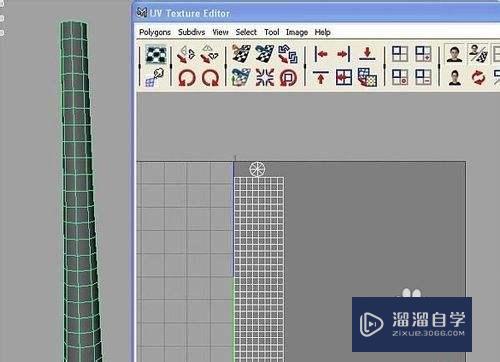500x362 pixels.
Task: Toggle filtered image display icon
Action: point(478,54)
